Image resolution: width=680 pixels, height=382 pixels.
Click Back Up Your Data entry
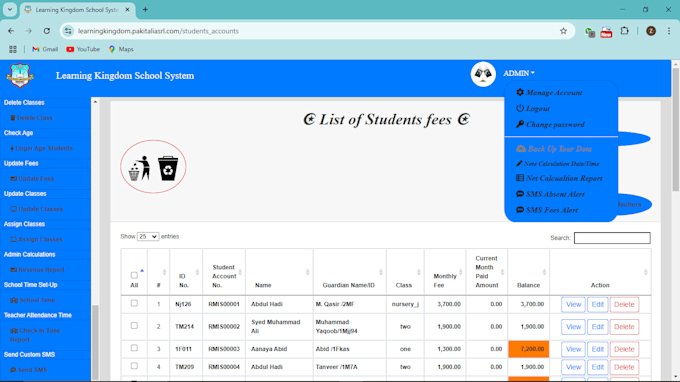point(559,149)
